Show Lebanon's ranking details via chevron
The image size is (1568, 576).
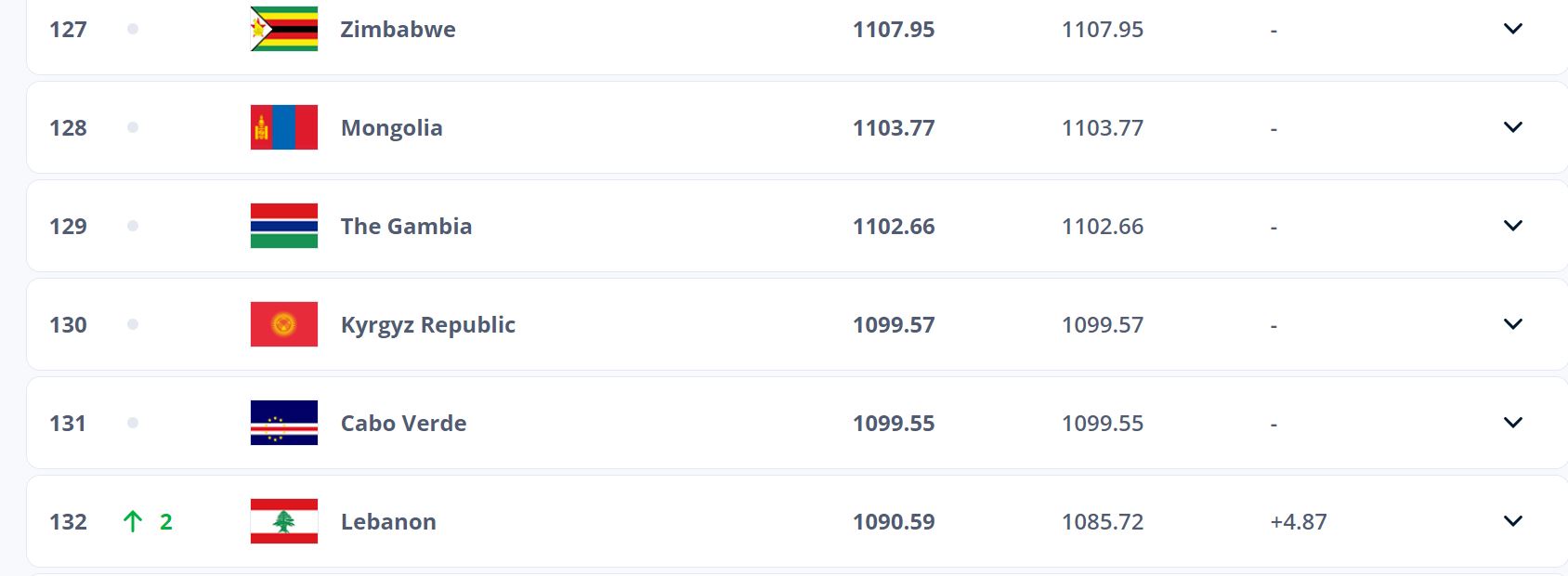click(x=1512, y=521)
